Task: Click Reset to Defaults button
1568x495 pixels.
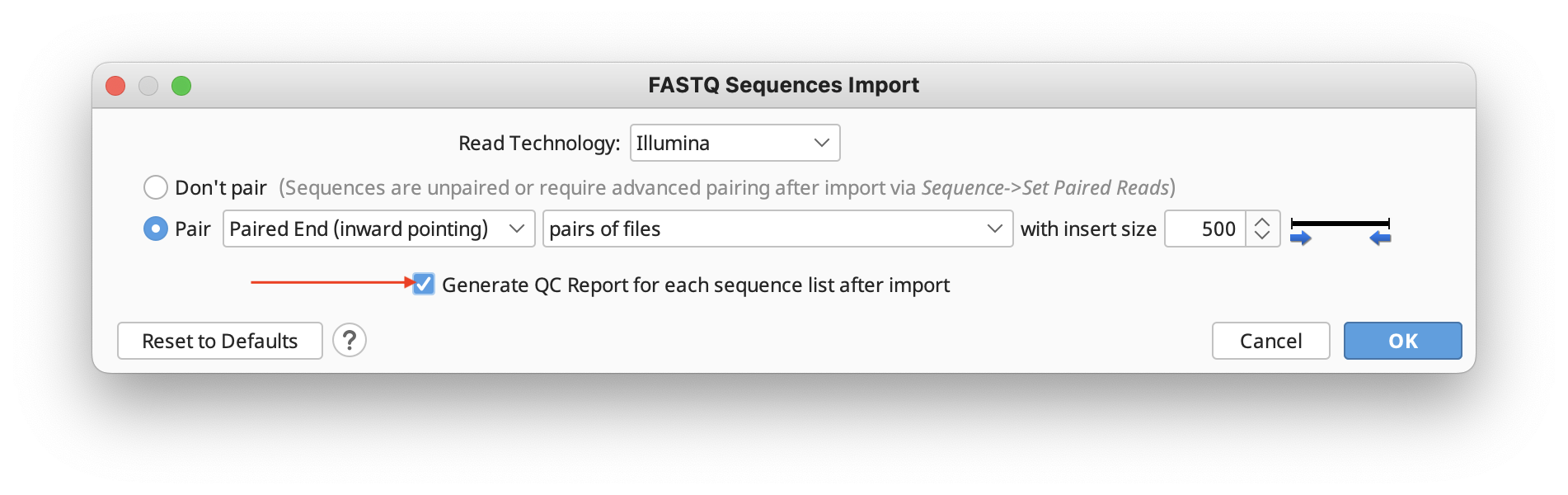Action: coord(219,341)
